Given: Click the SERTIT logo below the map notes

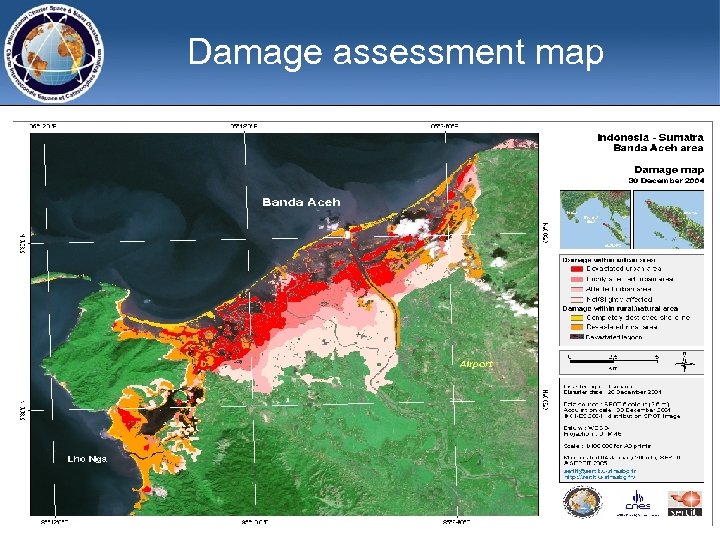Looking at the screenshot, I should point(685,503).
